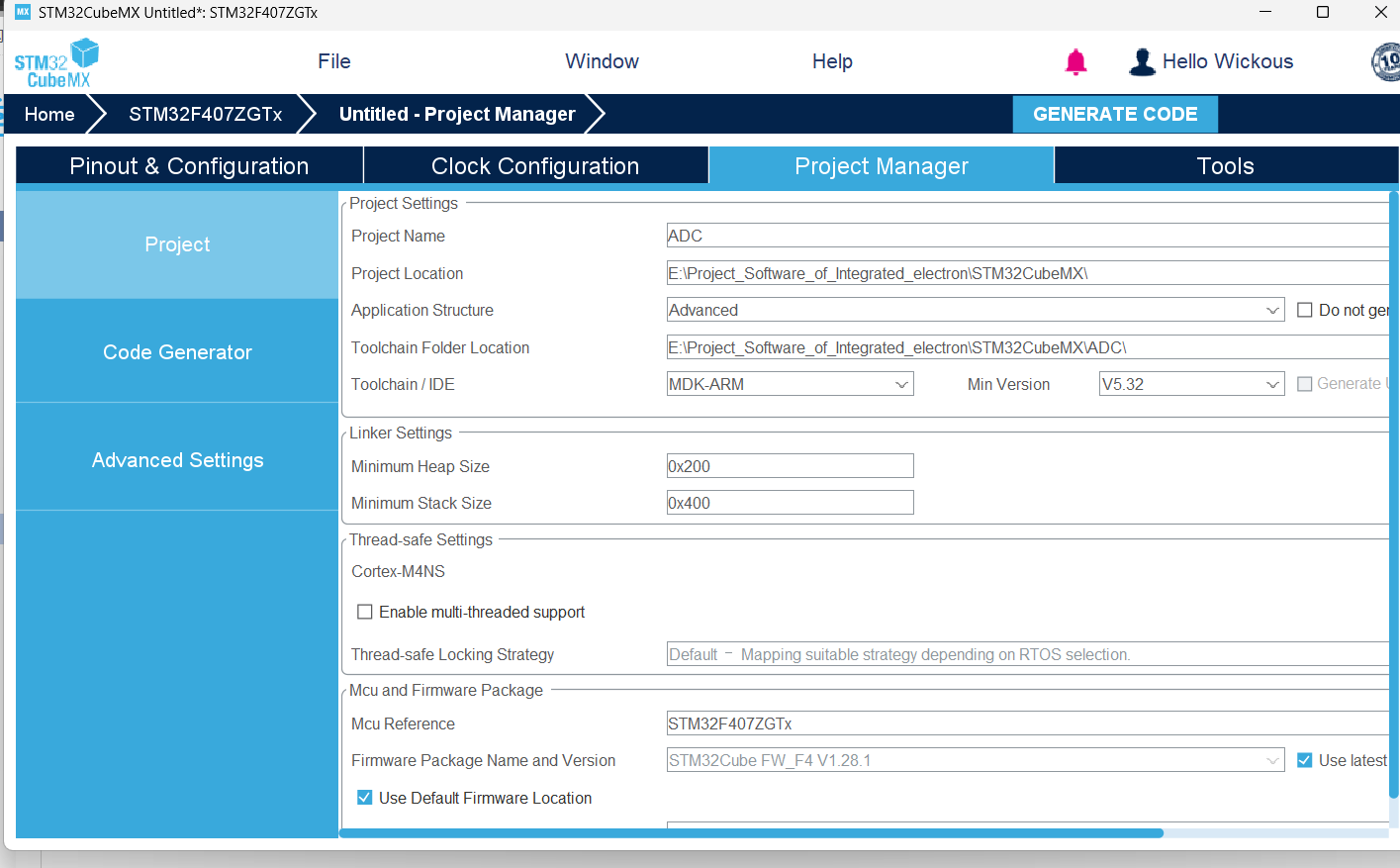1400x868 pixels.
Task: Open Min Version dropdown
Action: 1191,384
